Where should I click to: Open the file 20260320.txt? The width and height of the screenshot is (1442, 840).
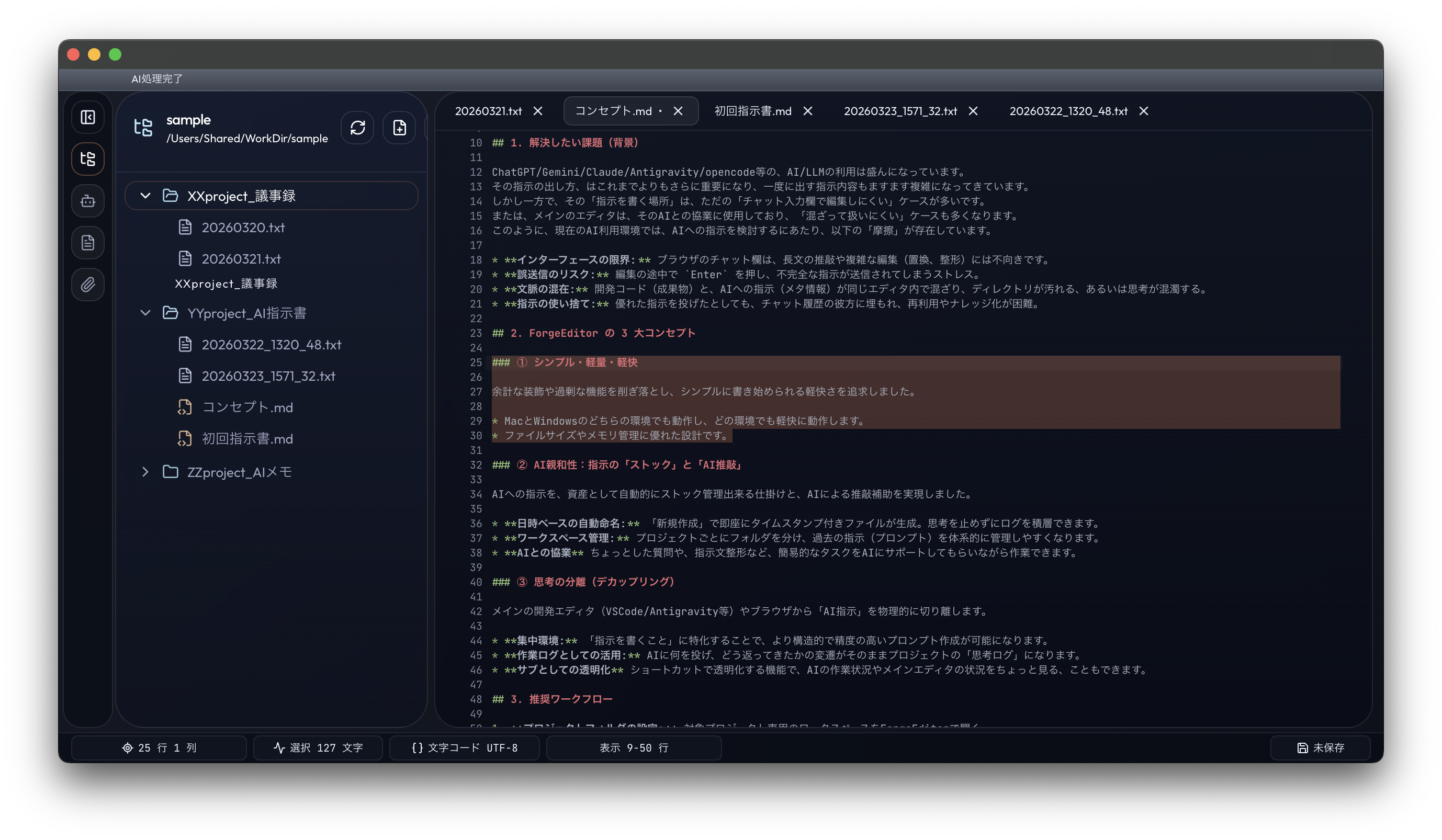[x=243, y=227]
